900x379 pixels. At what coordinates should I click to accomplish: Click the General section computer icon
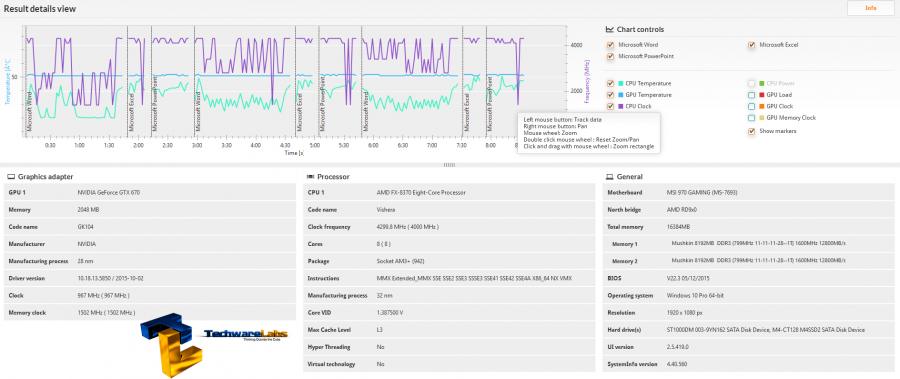610,177
